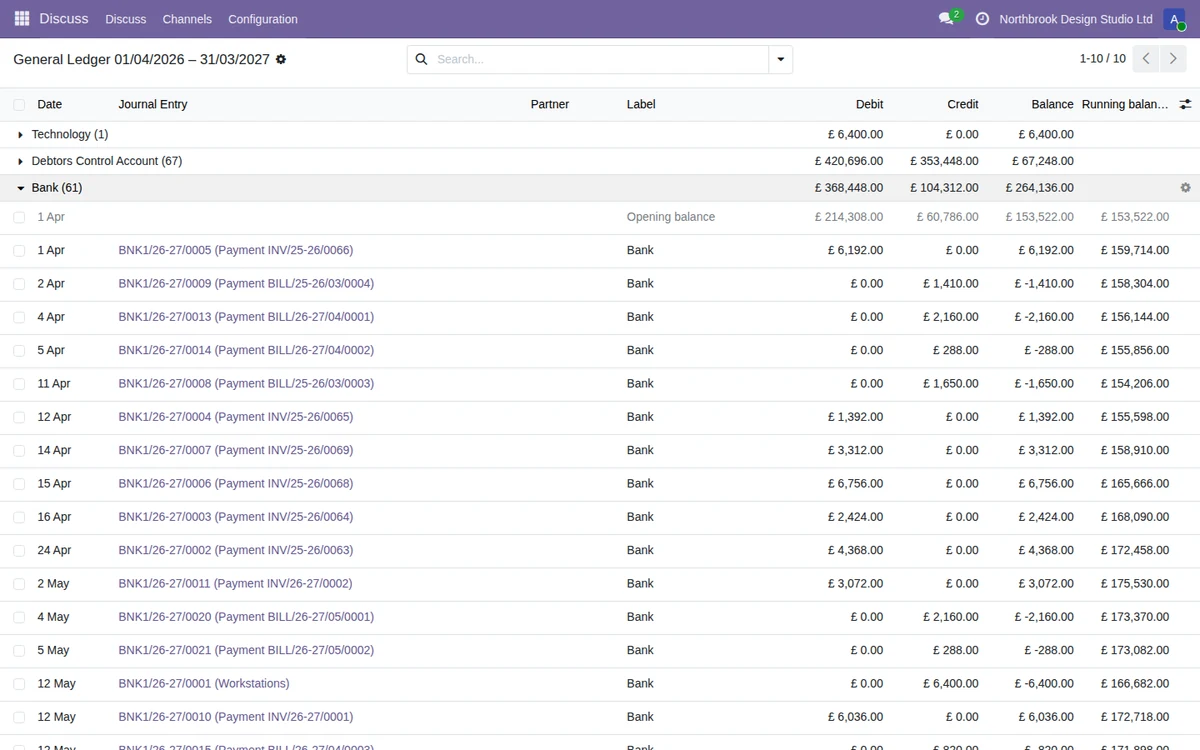This screenshot has height=750, width=1200.
Task: Sort by the Label column header
Action: pos(641,104)
